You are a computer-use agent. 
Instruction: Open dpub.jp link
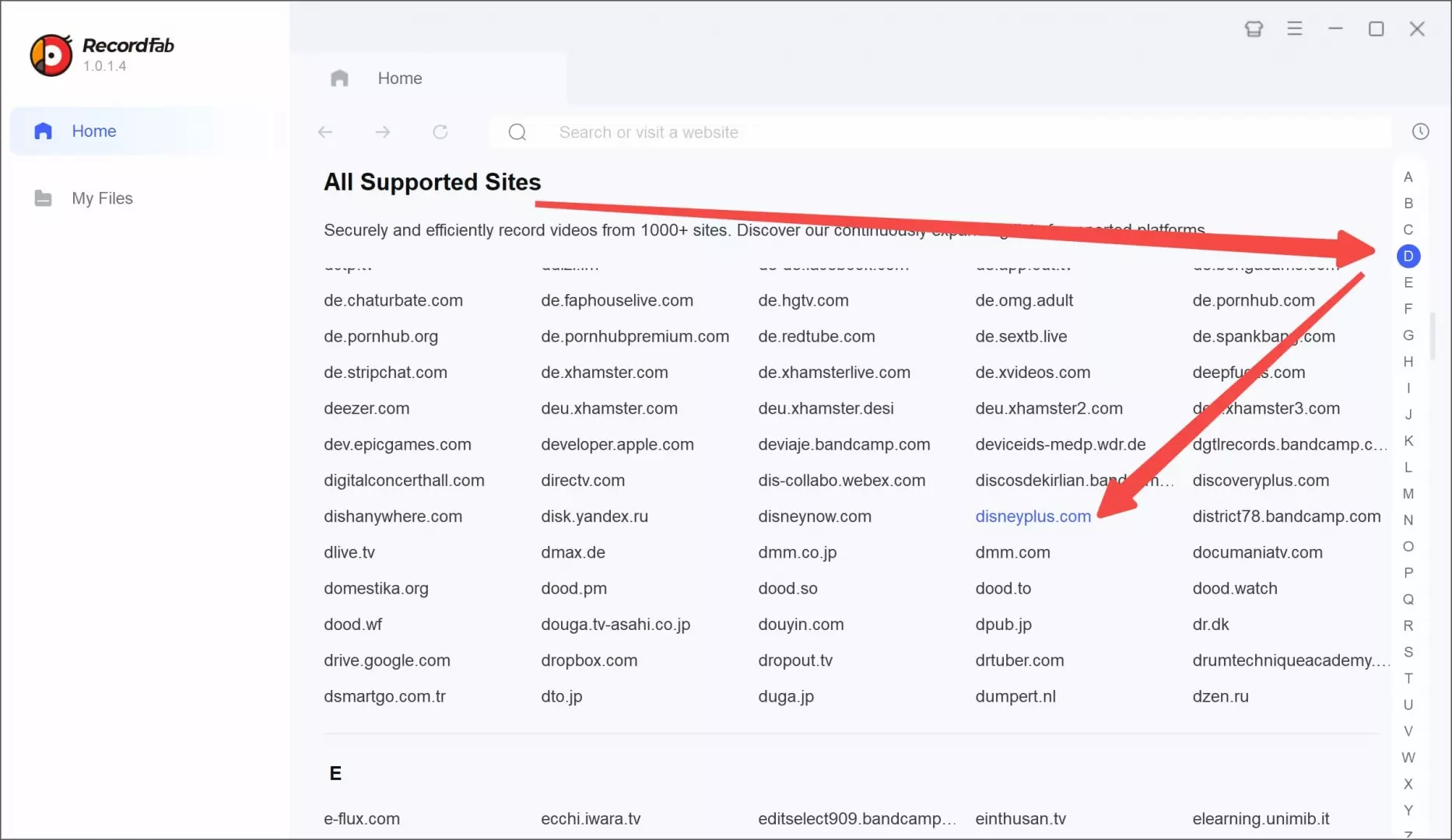1003,625
